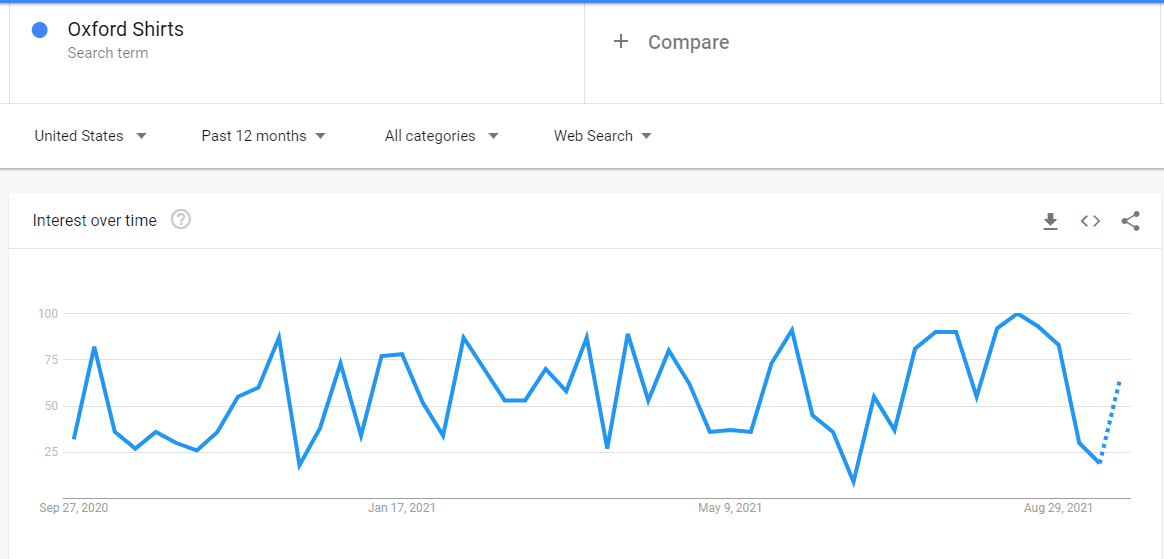This screenshot has height=559, width=1164.
Task: Download the Interest over time data
Action: click(x=1050, y=221)
